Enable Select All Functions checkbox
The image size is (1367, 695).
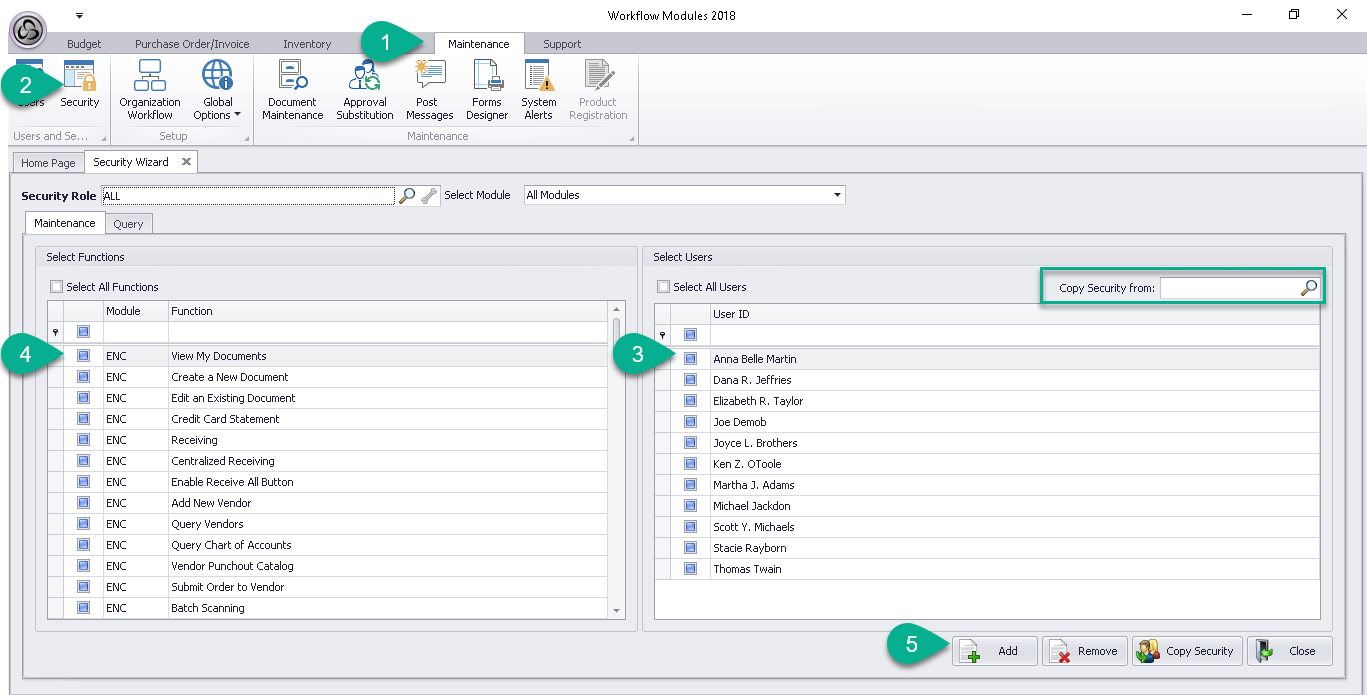click(x=57, y=287)
